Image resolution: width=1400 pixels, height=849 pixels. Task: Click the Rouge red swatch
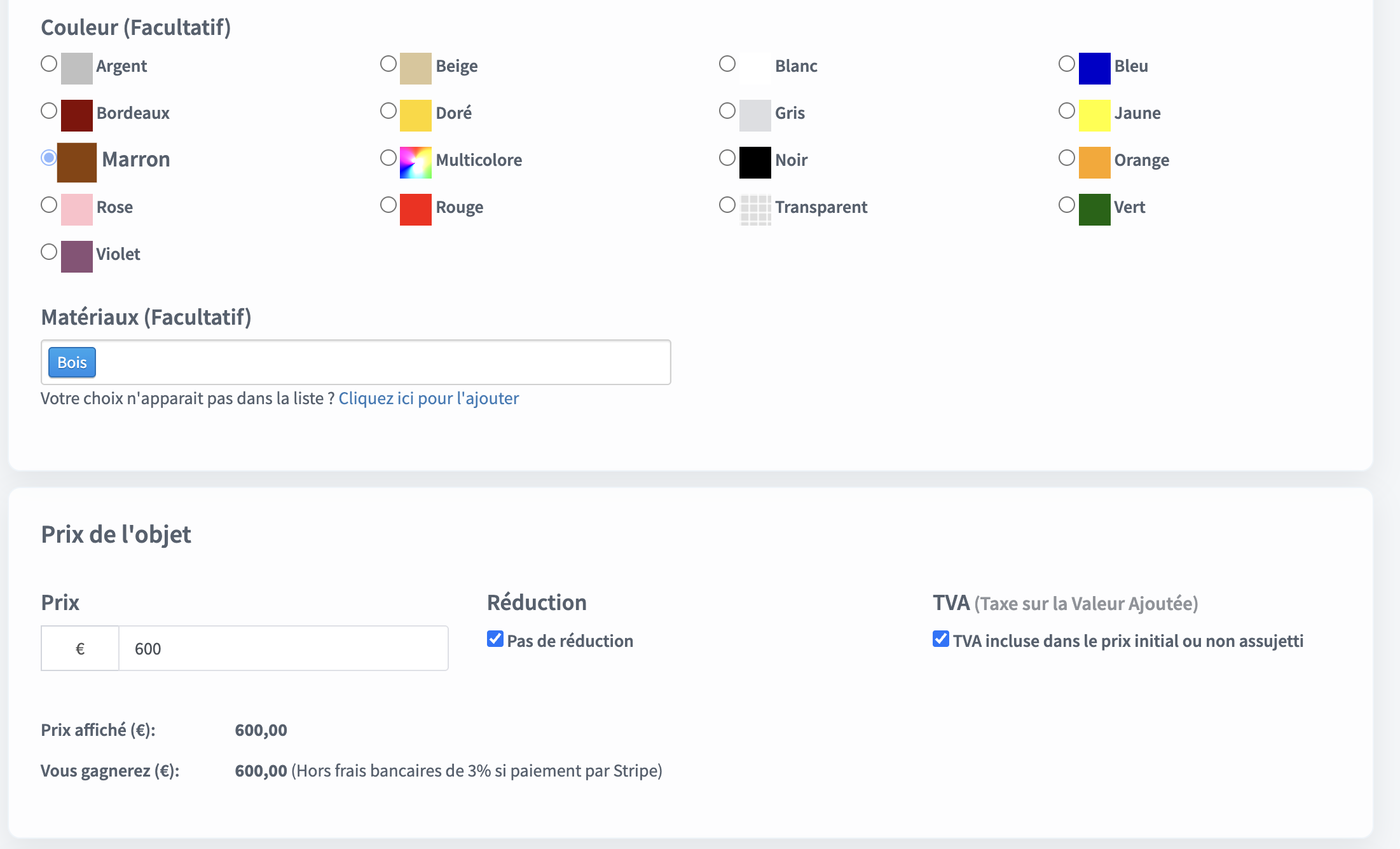pyautogui.click(x=415, y=210)
